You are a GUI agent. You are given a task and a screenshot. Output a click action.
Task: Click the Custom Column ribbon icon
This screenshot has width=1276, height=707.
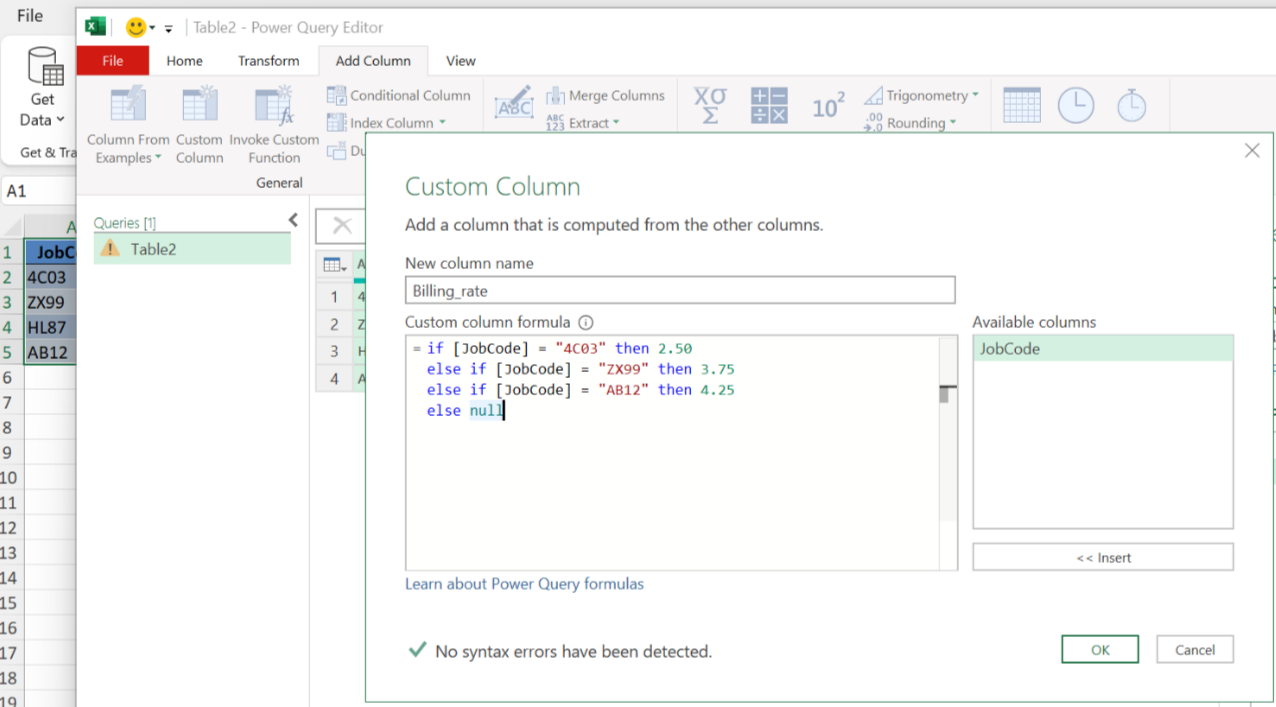tap(199, 125)
